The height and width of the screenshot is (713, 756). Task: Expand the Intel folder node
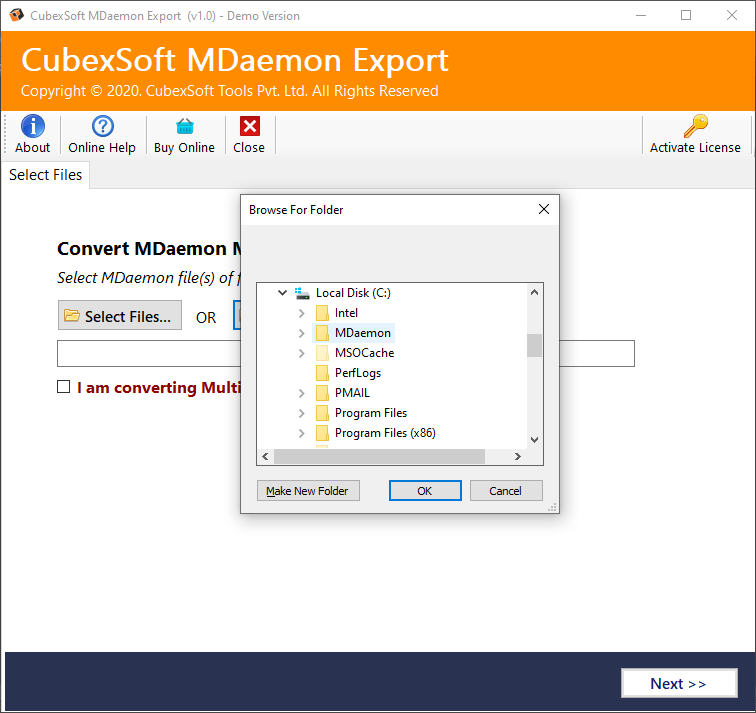click(301, 313)
